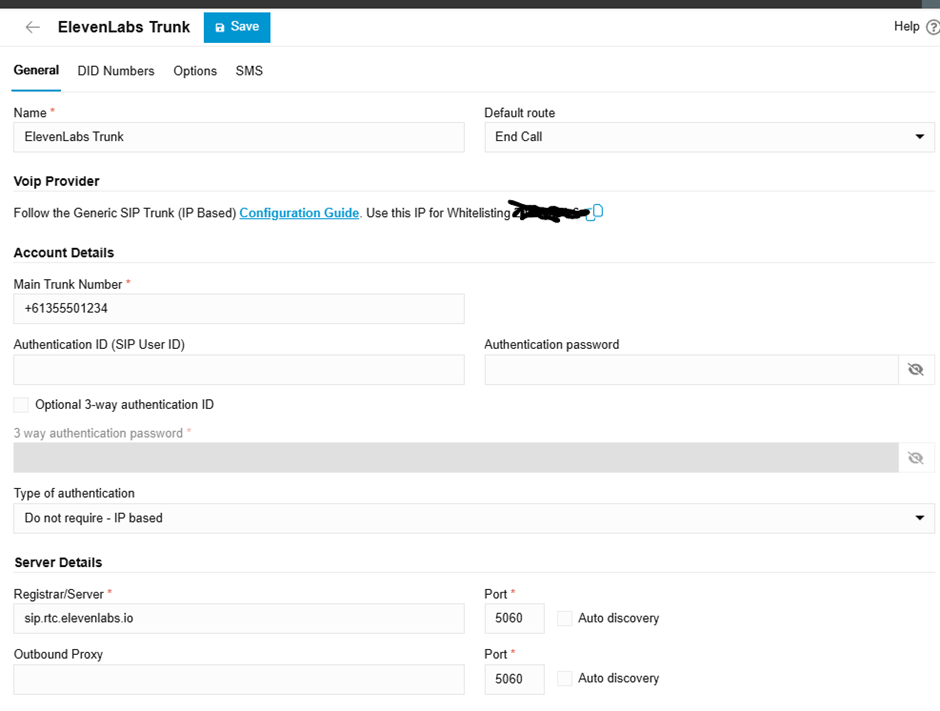Image resolution: width=940 pixels, height=711 pixels.
Task: Click the Help text link
Action: click(x=906, y=26)
